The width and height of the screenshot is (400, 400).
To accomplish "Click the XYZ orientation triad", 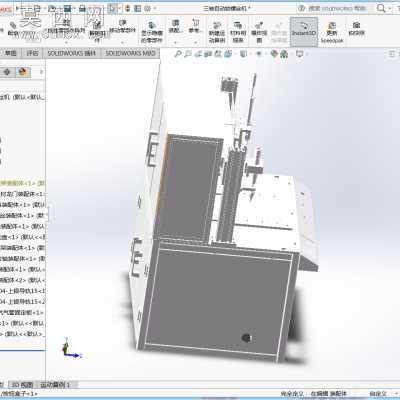I will [x=71, y=348].
